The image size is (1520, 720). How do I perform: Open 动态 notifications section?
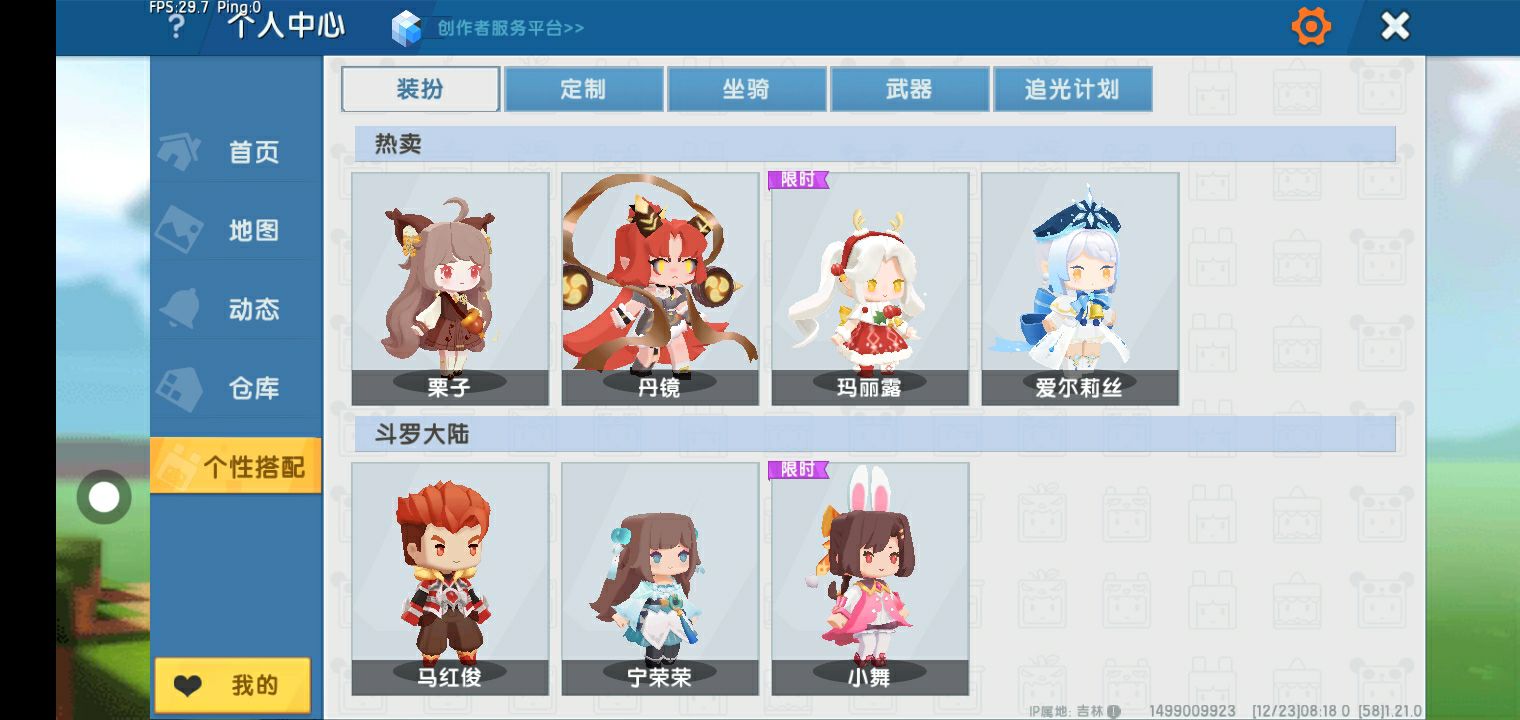click(x=236, y=309)
